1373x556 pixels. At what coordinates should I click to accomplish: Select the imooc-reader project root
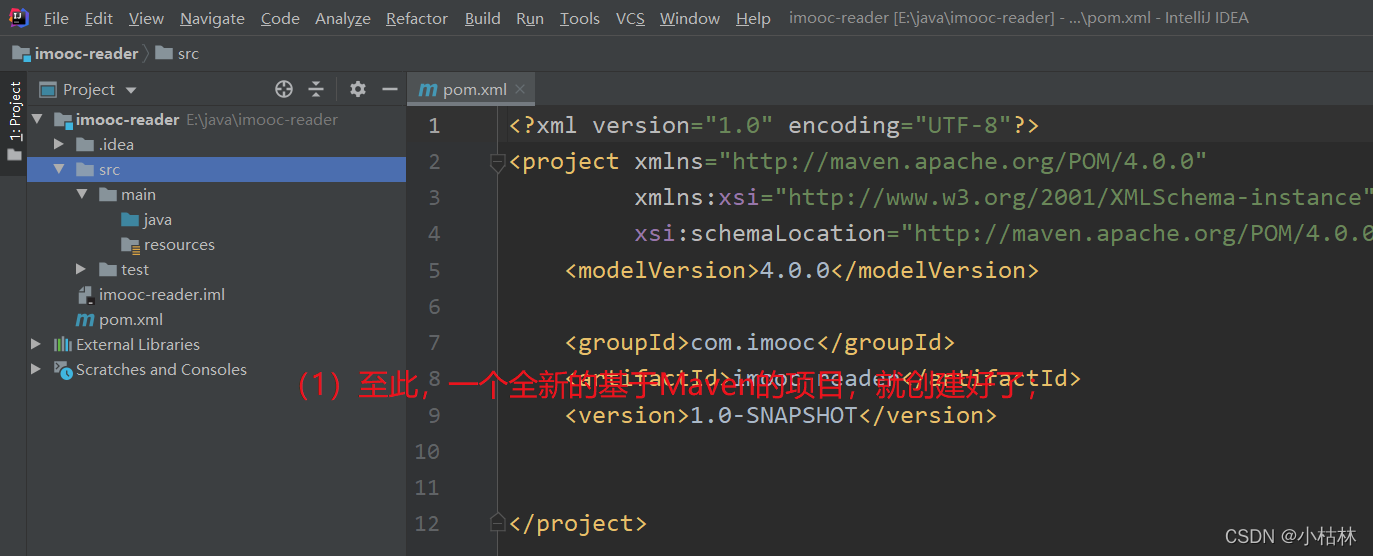pyautogui.click(x=217, y=119)
